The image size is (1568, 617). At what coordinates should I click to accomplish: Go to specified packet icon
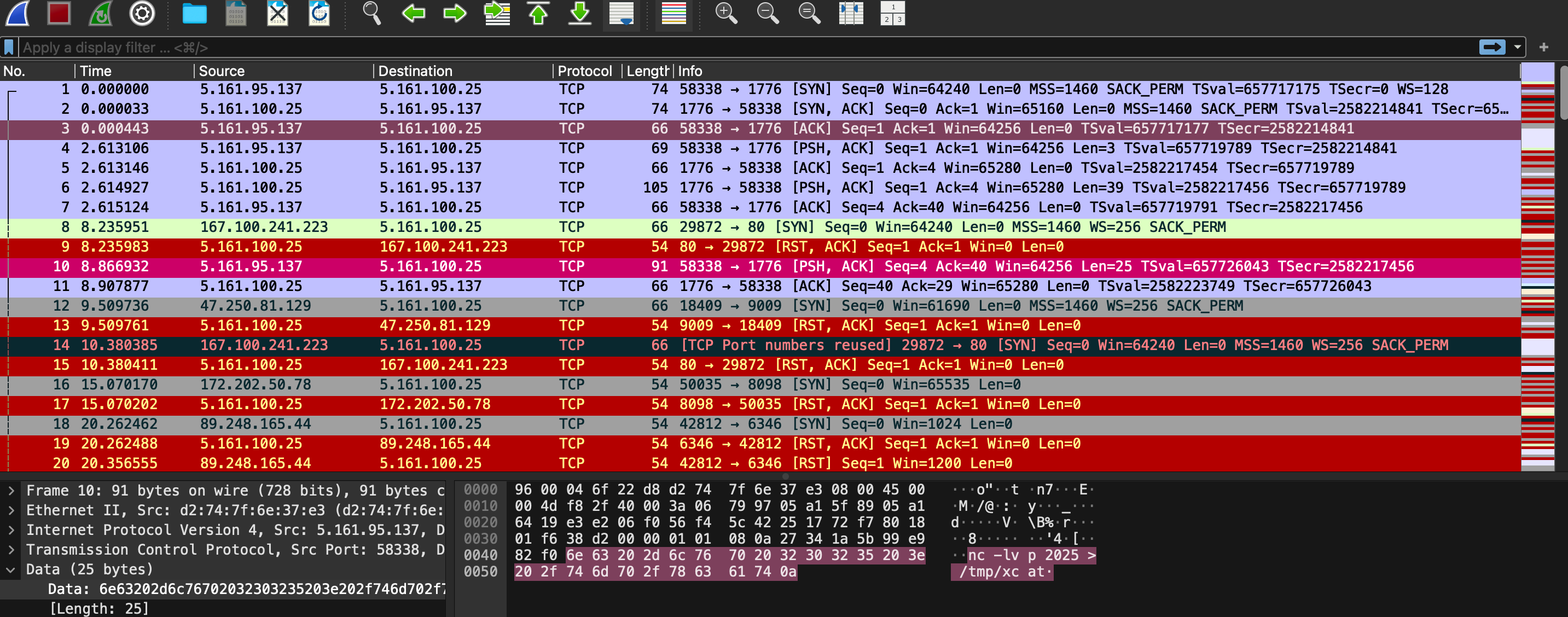point(497,13)
